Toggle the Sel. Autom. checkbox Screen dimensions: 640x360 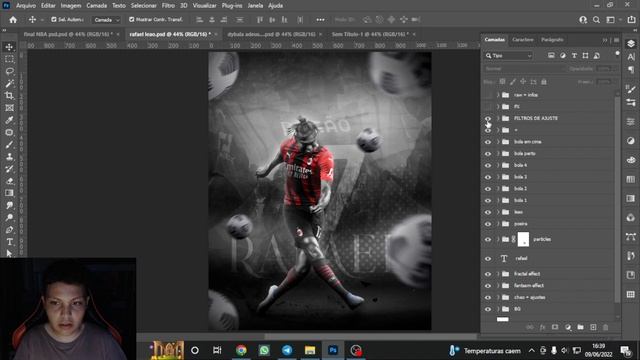coord(53,20)
